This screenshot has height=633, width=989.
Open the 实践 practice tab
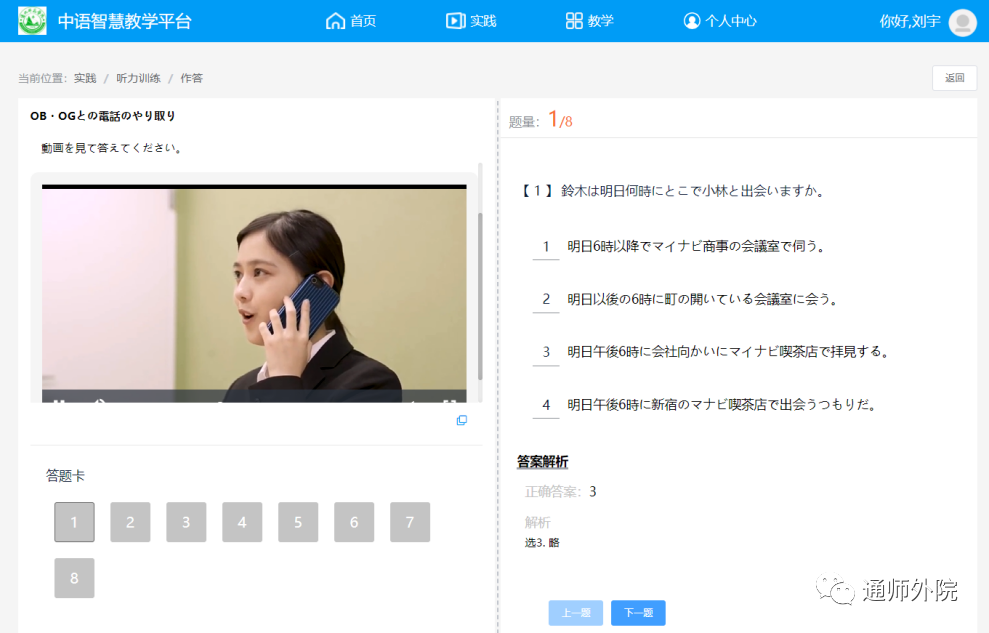coord(471,21)
